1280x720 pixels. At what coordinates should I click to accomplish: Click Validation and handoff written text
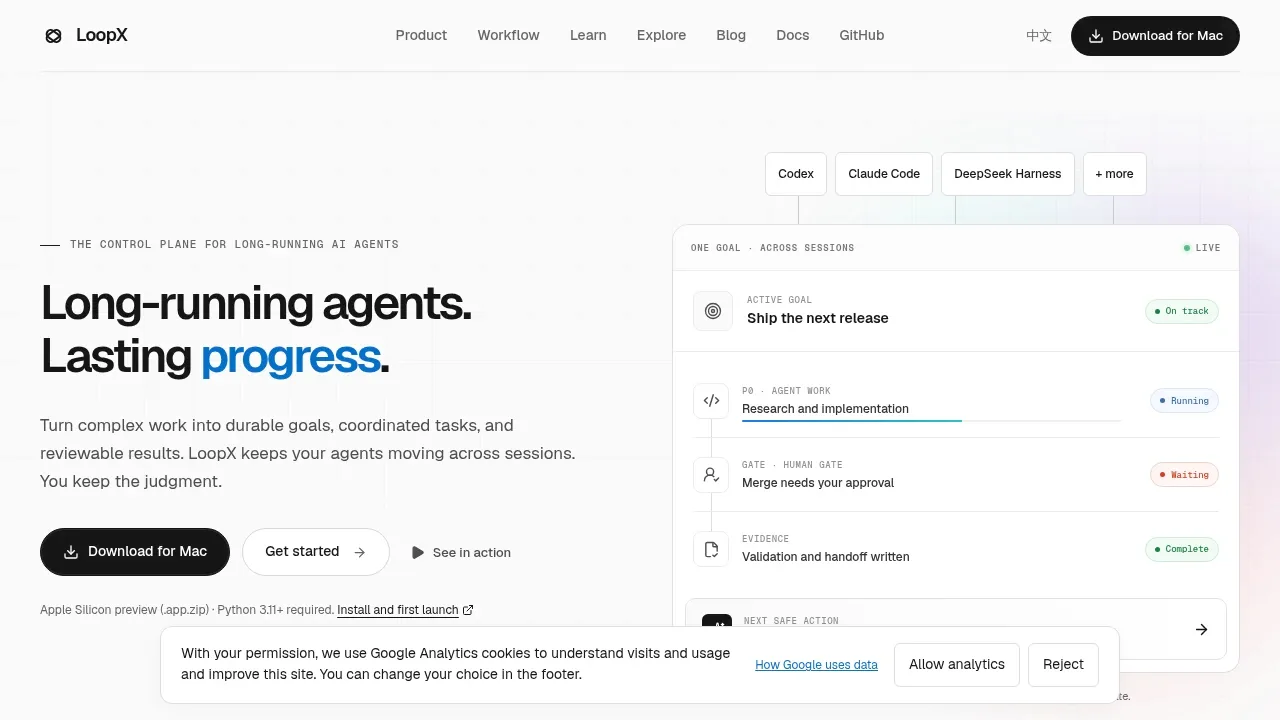(826, 557)
